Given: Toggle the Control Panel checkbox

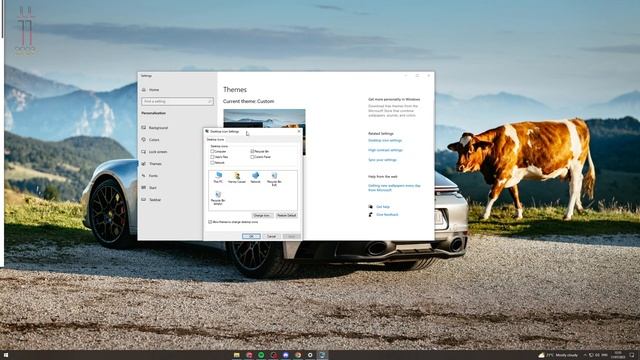Looking at the screenshot, I should tap(252, 157).
